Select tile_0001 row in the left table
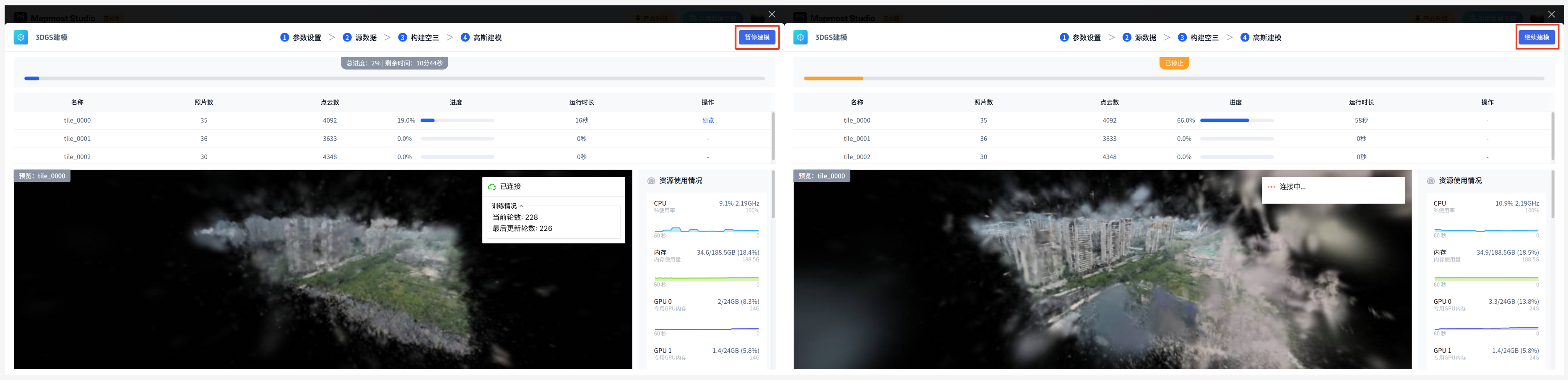 pos(77,139)
